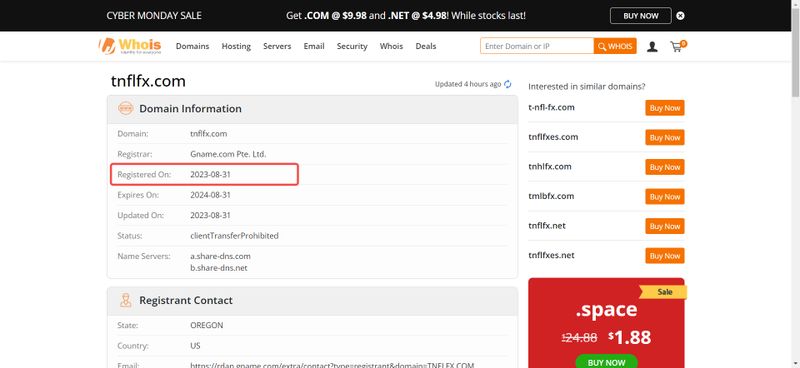
Task: Buy Now for tmlbfx.com
Action: tap(665, 197)
